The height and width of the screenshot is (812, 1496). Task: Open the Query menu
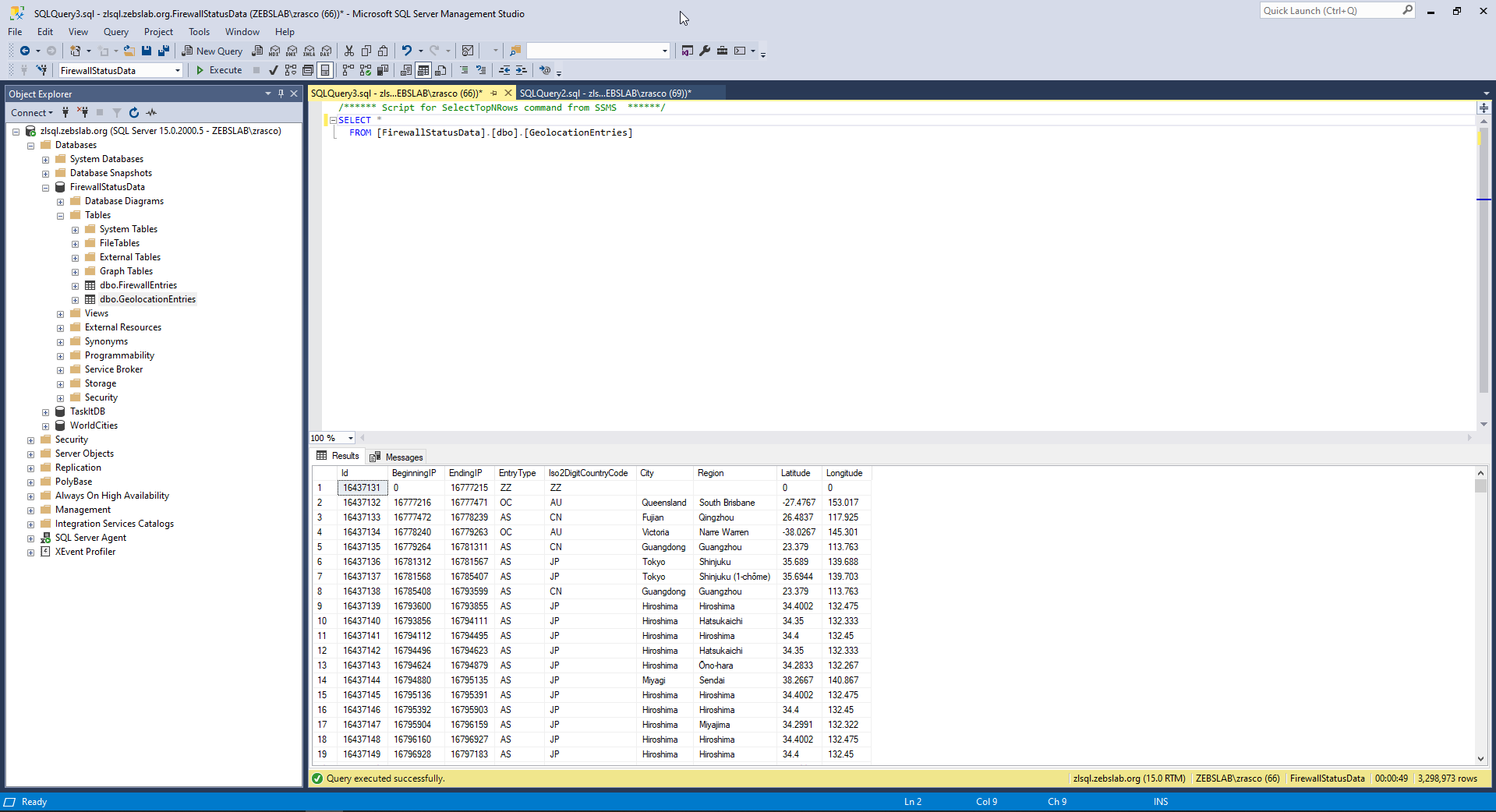pos(116,32)
